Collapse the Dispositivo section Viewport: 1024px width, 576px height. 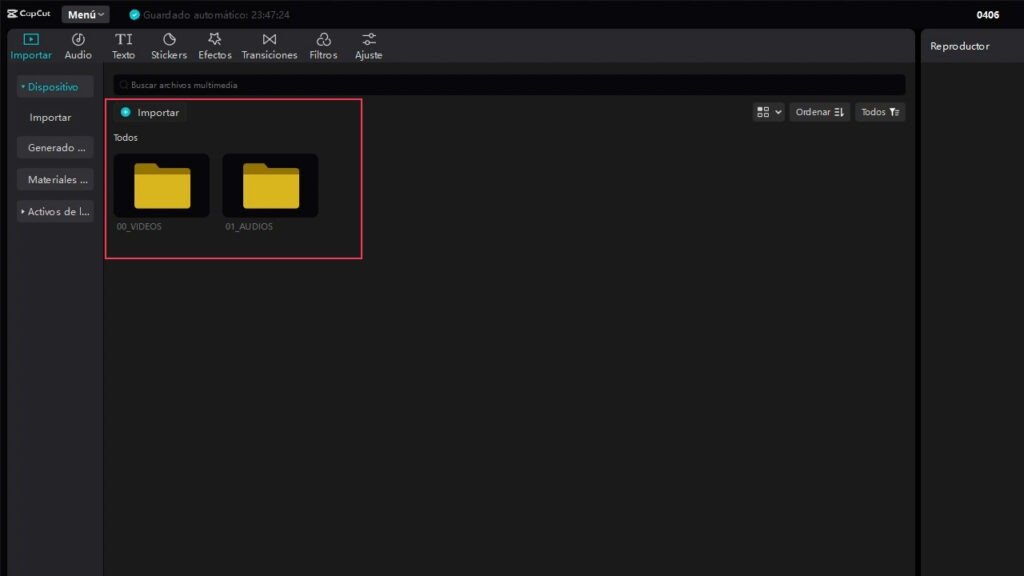(55, 87)
